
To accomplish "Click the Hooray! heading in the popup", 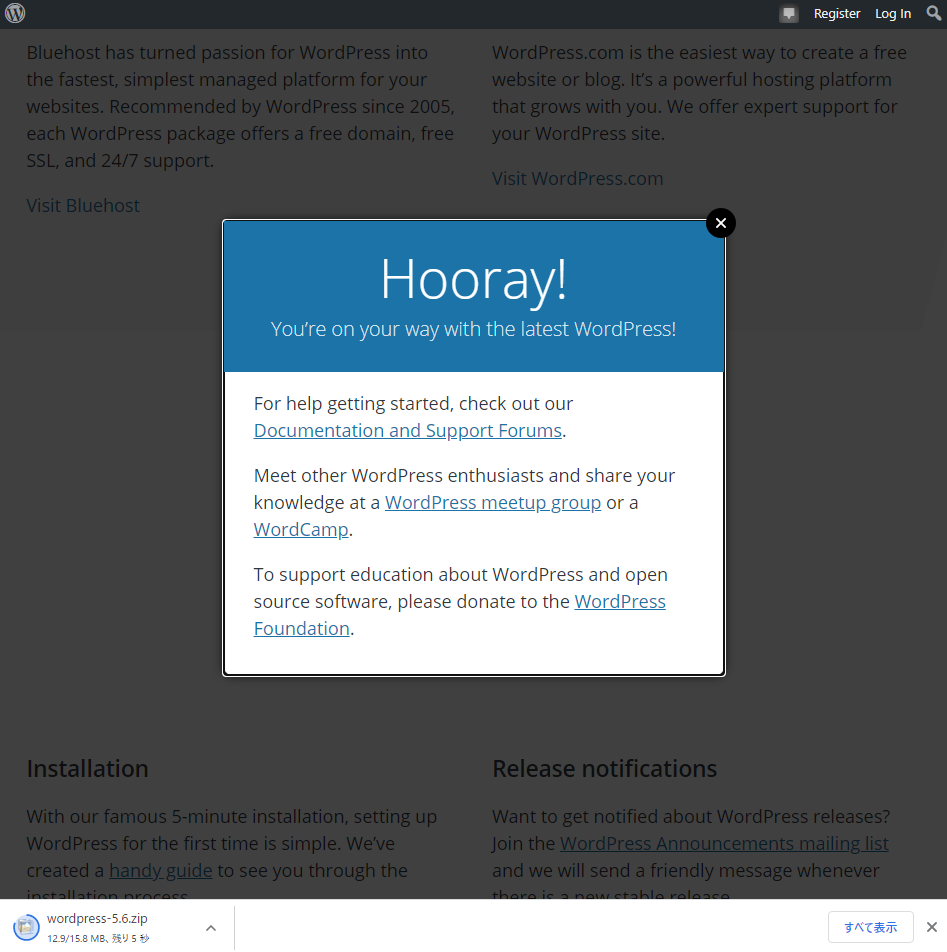I will point(473,279).
